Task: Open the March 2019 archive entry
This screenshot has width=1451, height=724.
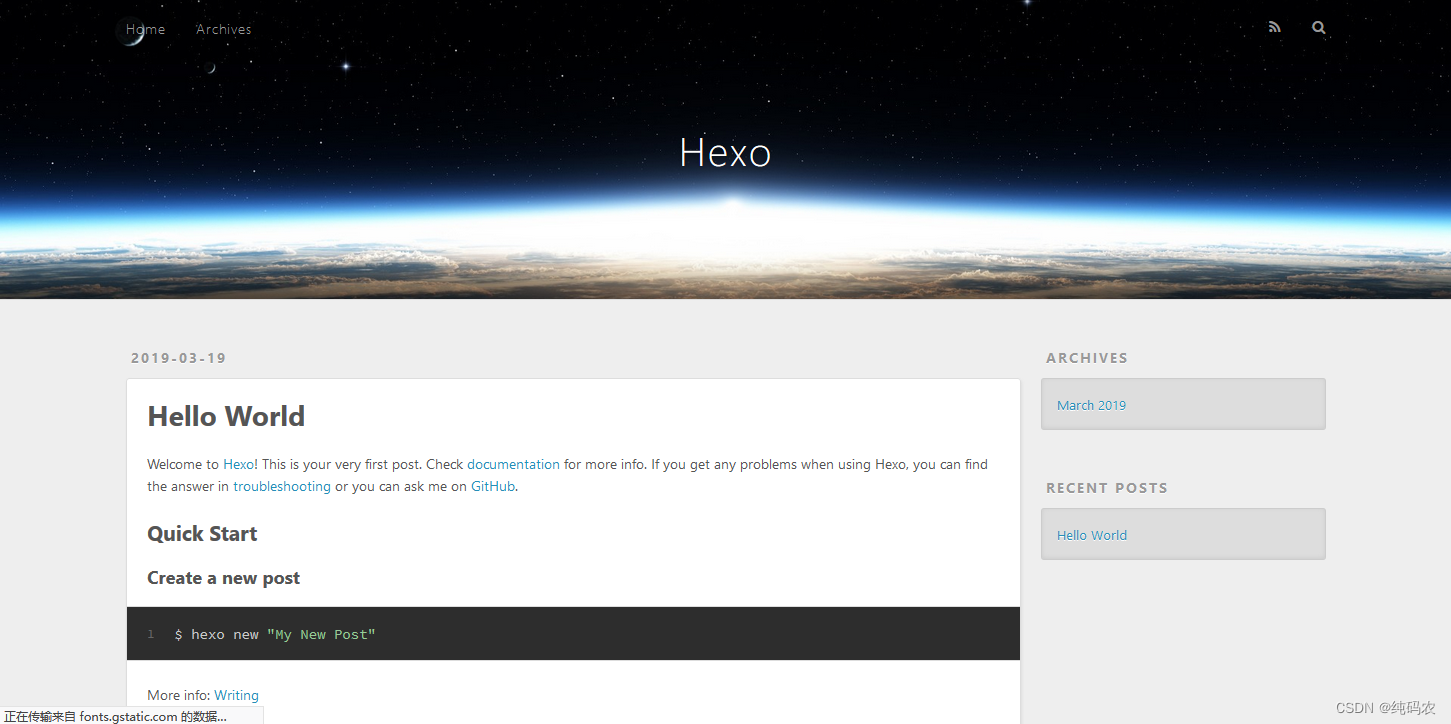Action: [1091, 405]
